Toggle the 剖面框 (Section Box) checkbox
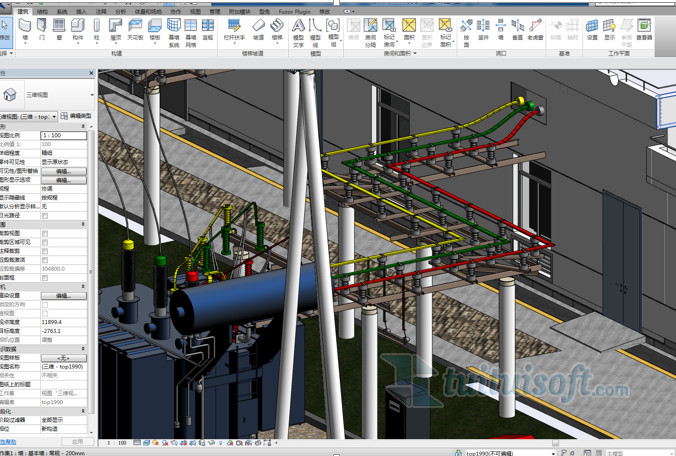Image resolution: width=676 pixels, height=456 pixels. click(45, 277)
